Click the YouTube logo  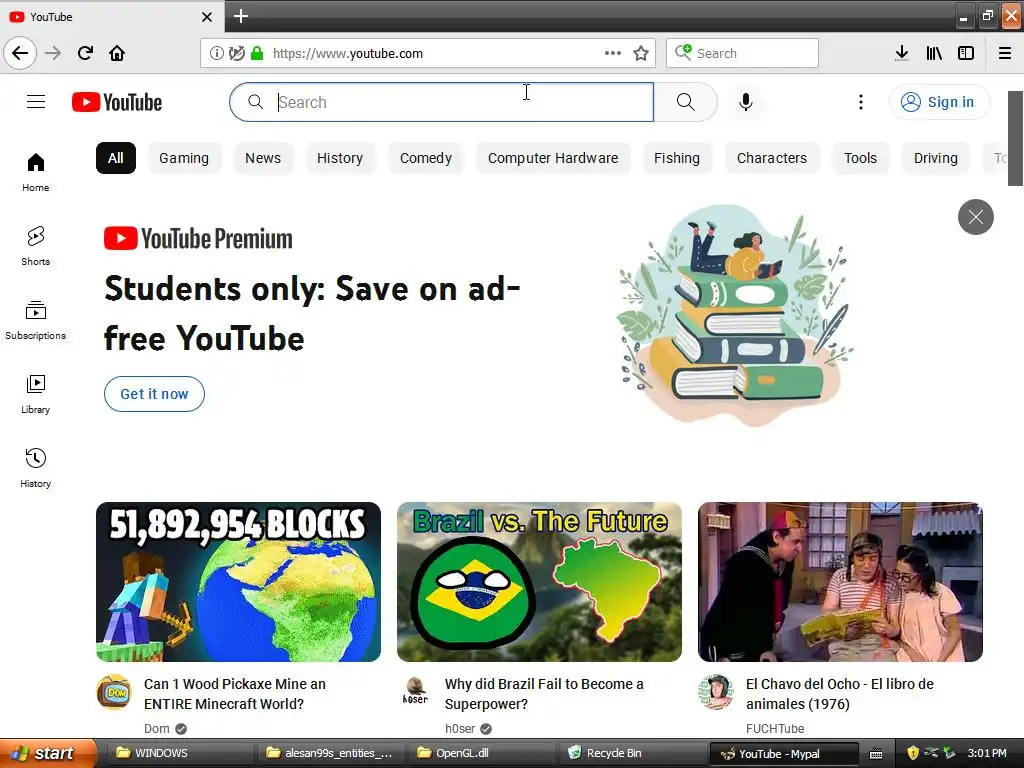coord(117,102)
